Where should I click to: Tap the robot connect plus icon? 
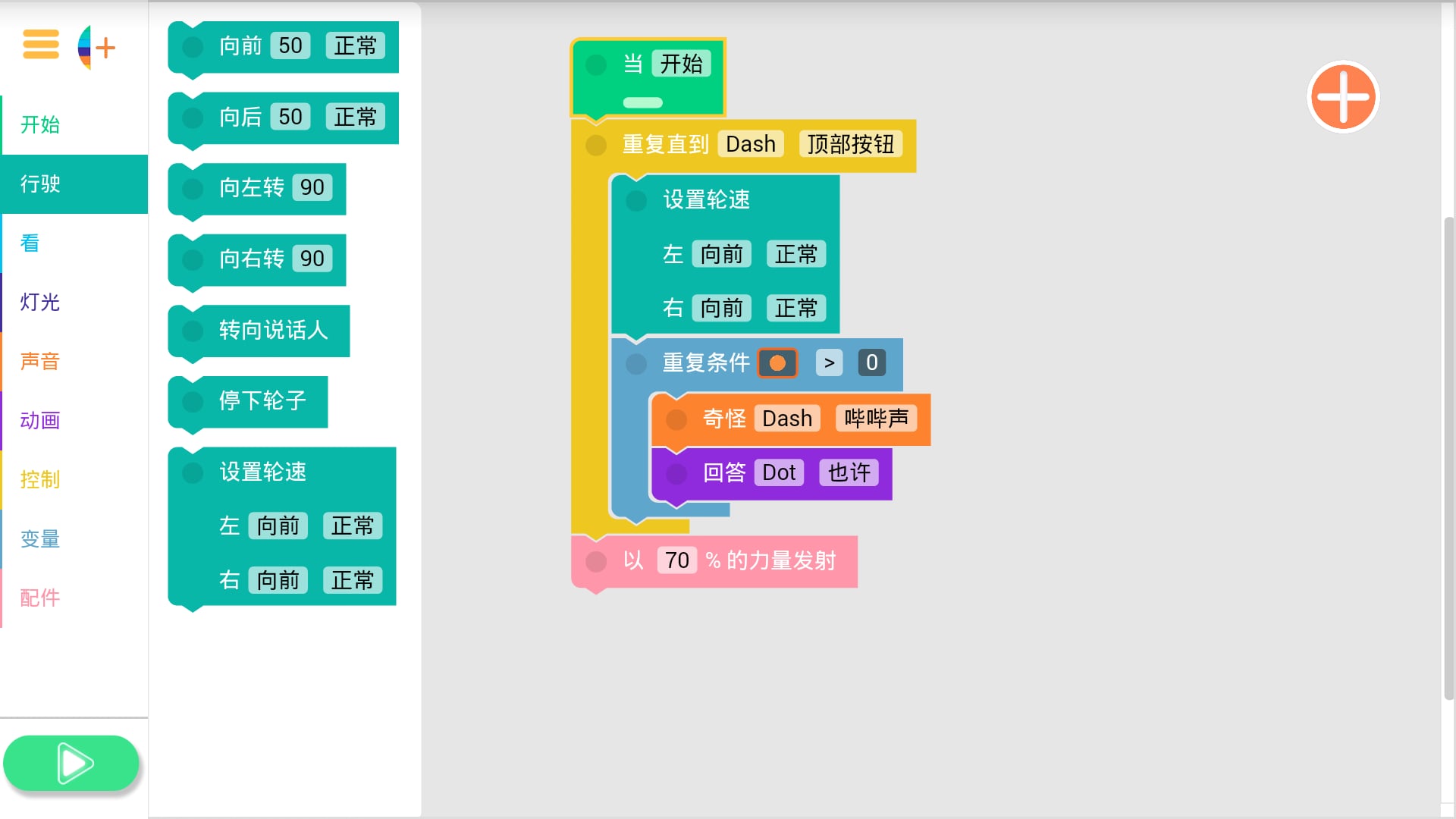(x=97, y=47)
